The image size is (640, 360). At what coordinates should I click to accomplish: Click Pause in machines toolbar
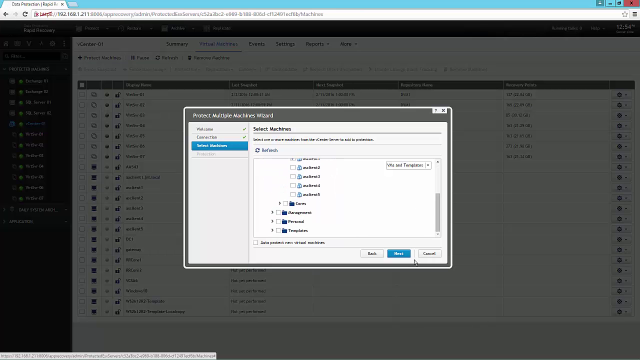click(x=140, y=58)
